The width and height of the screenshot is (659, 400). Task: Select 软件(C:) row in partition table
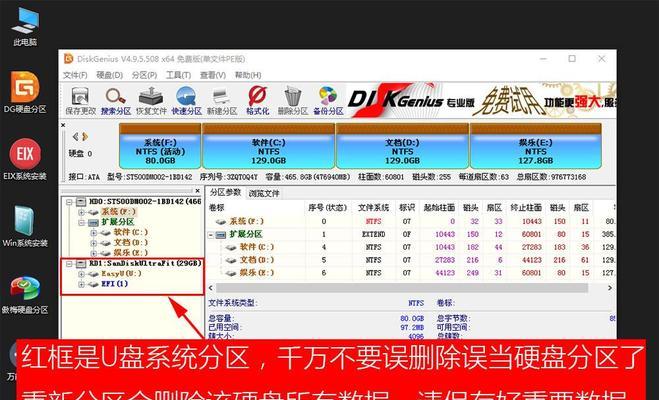point(412,247)
